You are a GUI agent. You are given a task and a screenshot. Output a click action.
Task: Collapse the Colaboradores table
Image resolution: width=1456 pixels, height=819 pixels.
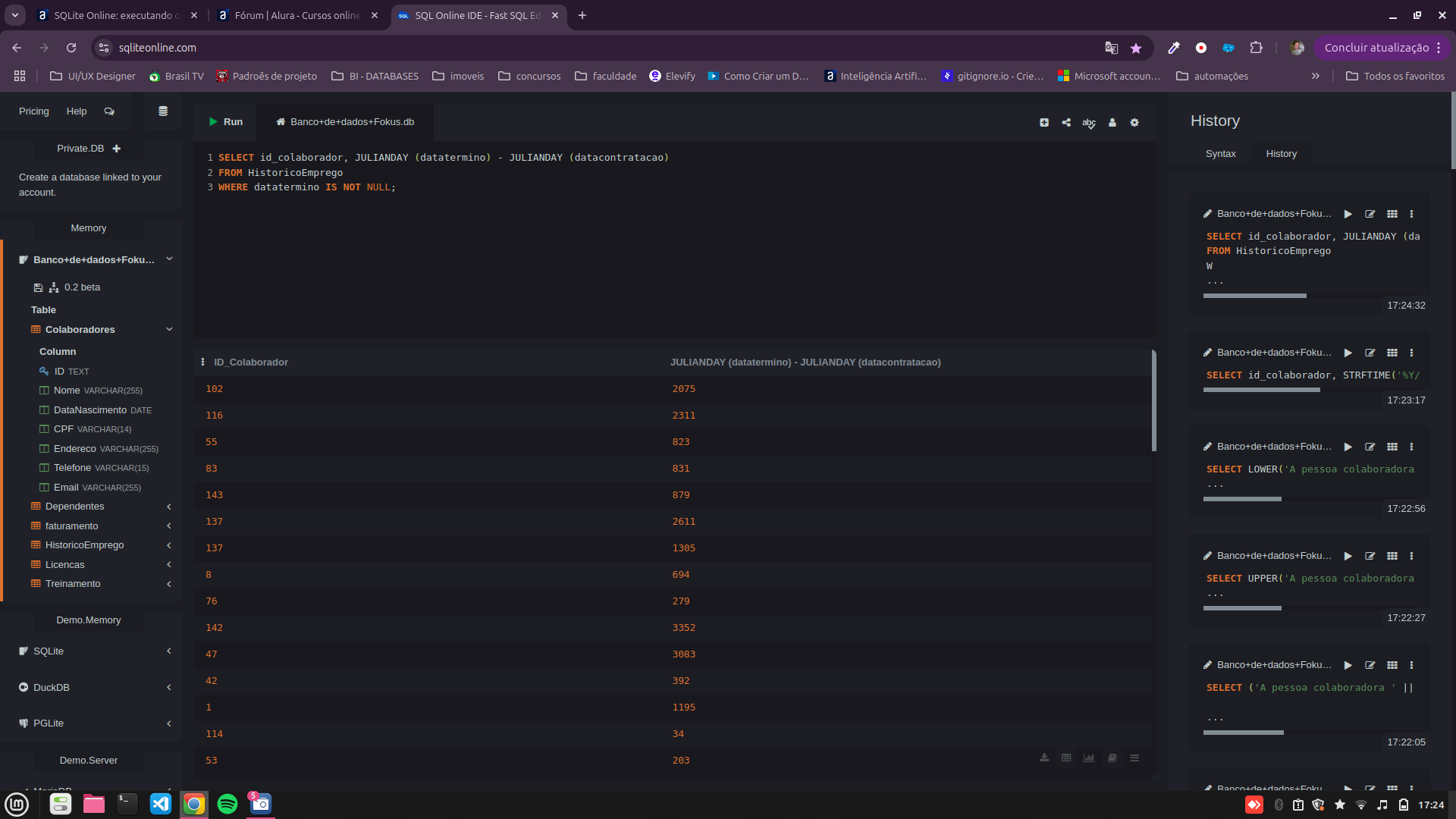point(169,330)
